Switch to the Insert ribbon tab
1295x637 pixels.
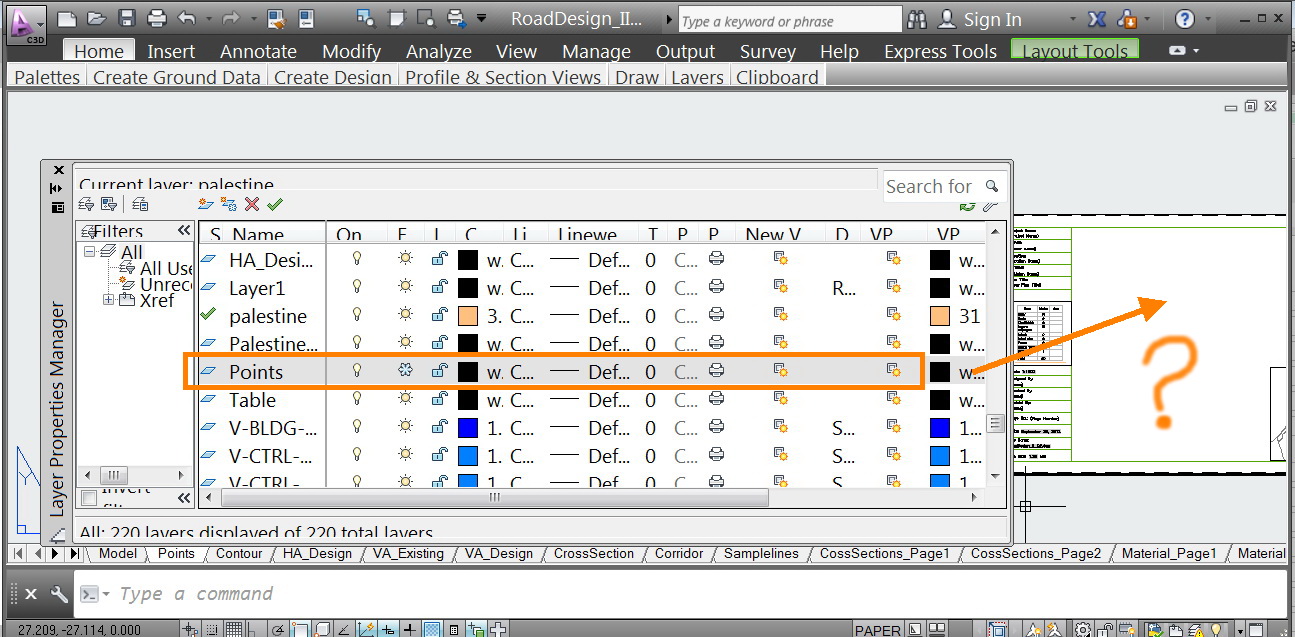[x=171, y=51]
